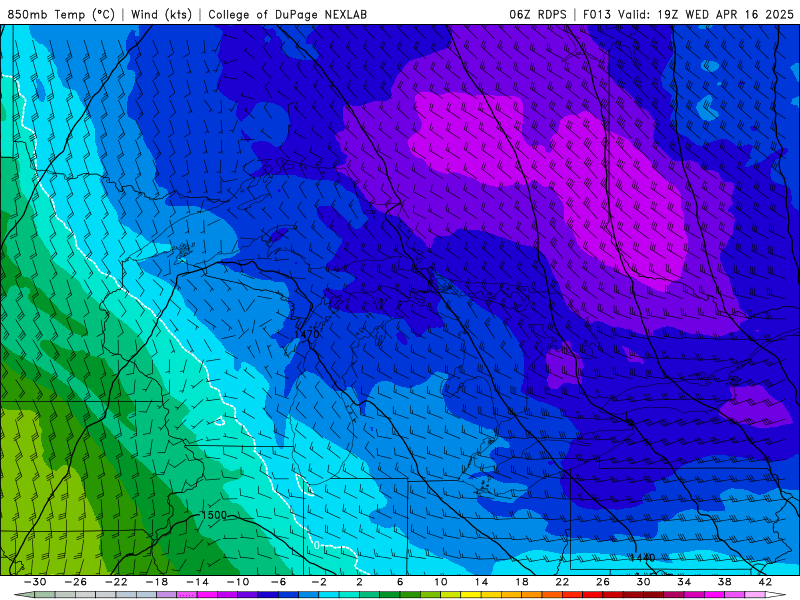The height and width of the screenshot is (600, 800).
Task: Click the 1500 height contour label
Action: (214, 515)
